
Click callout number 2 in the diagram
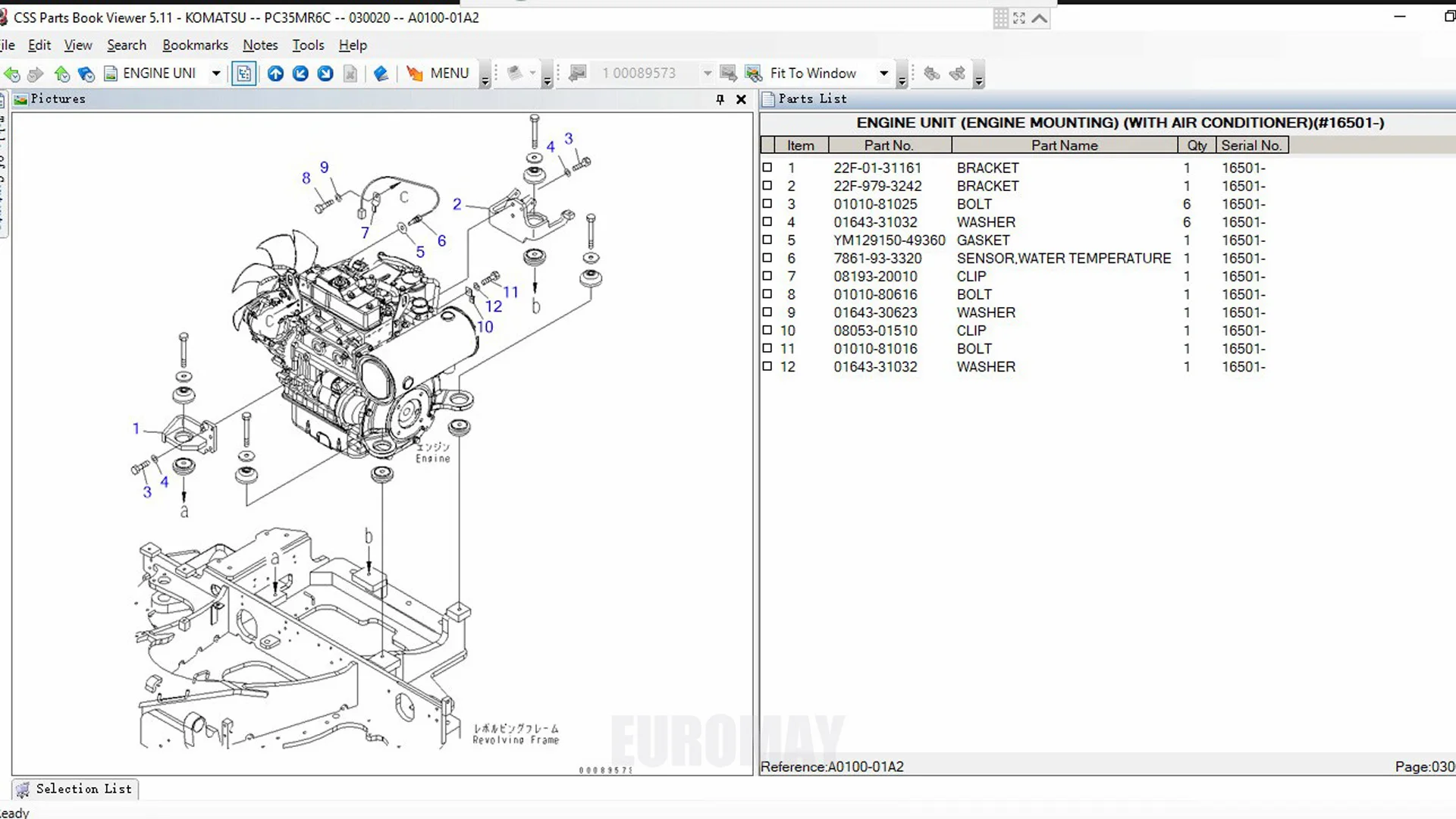[457, 204]
